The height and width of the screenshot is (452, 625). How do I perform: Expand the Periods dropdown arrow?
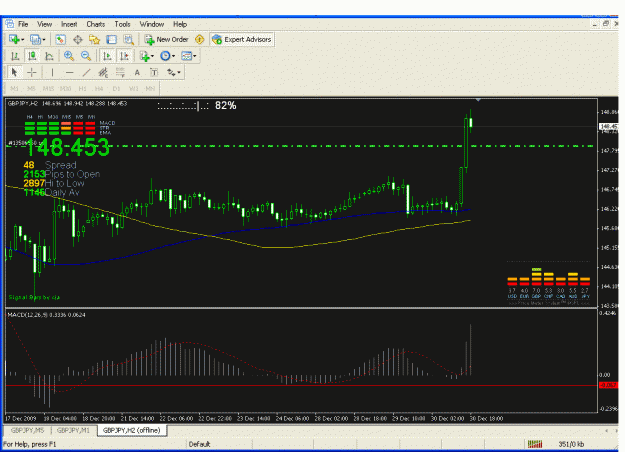click(173, 56)
